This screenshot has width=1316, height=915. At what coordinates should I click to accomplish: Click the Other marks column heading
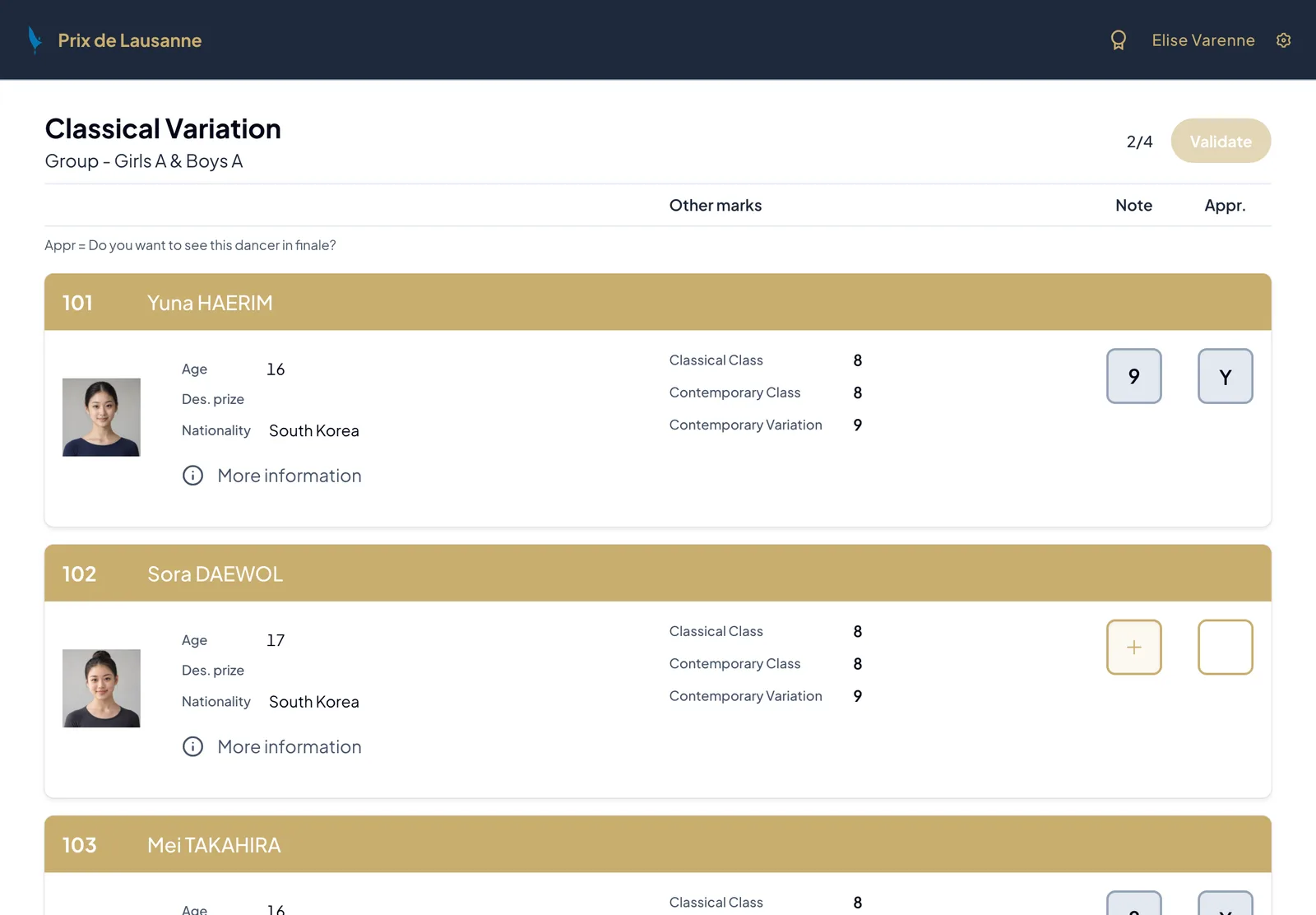click(x=716, y=205)
